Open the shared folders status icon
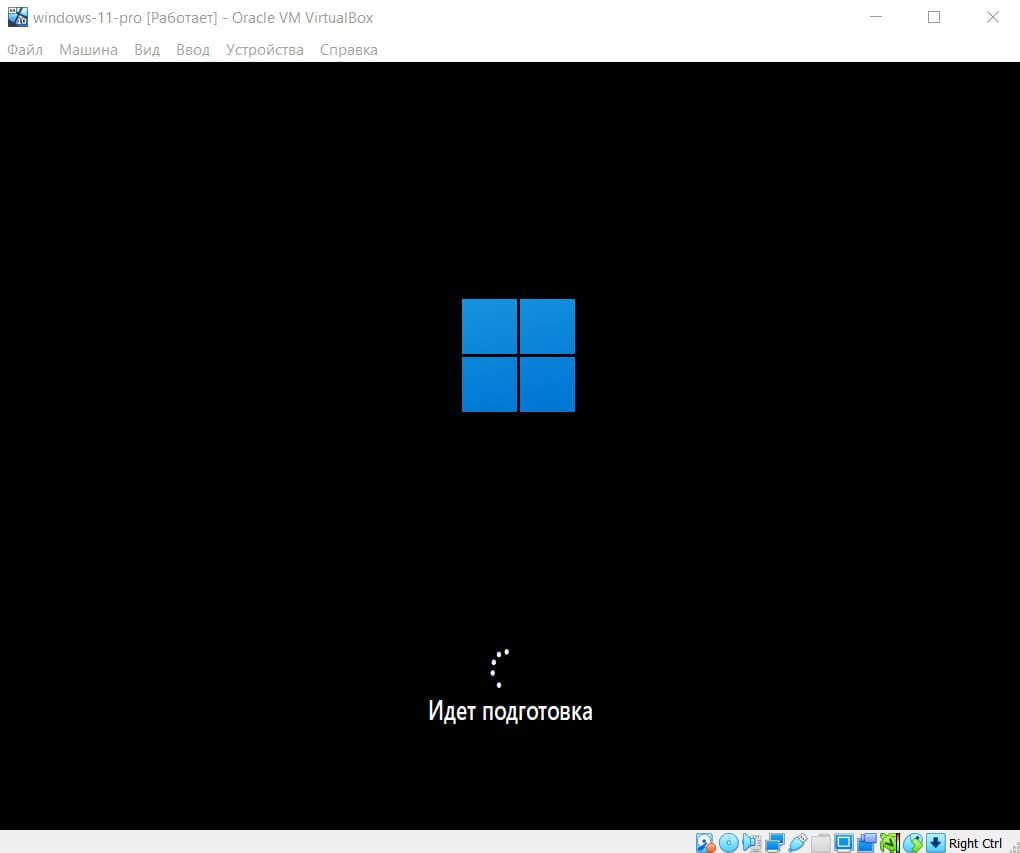The height and width of the screenshot is (853, 1020). [821, 843]
